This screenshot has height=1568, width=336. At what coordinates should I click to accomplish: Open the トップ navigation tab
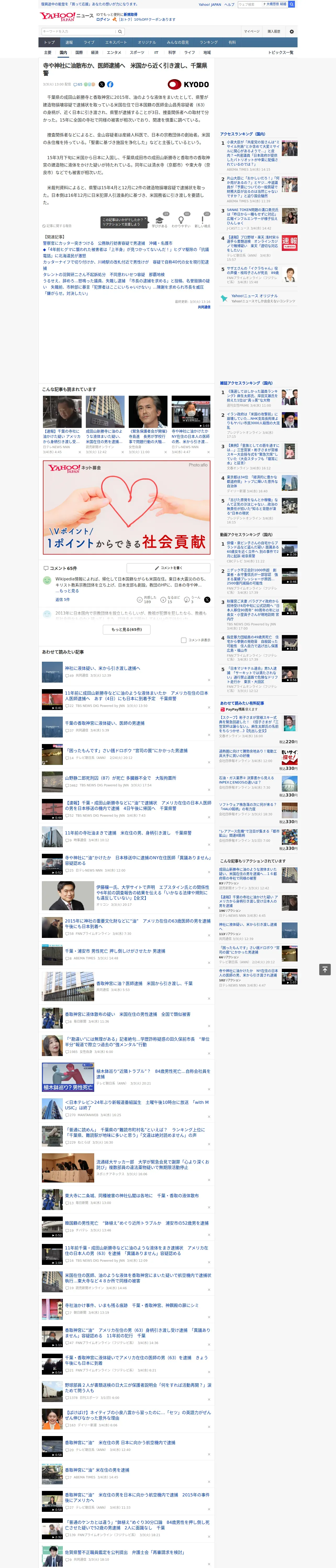(49, 43)
